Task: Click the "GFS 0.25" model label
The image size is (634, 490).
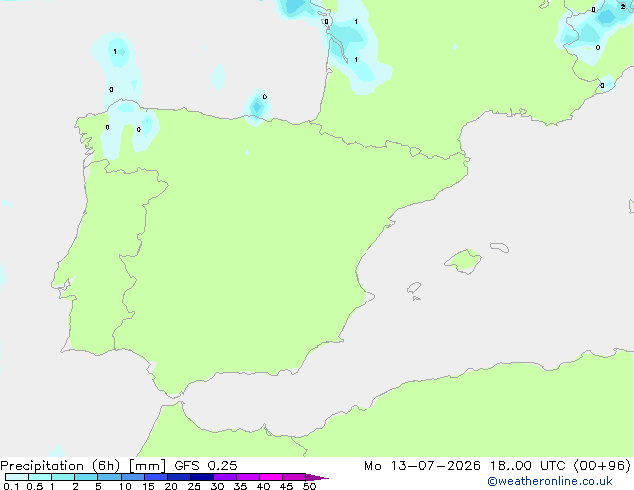Action: [x=206, y=466]
